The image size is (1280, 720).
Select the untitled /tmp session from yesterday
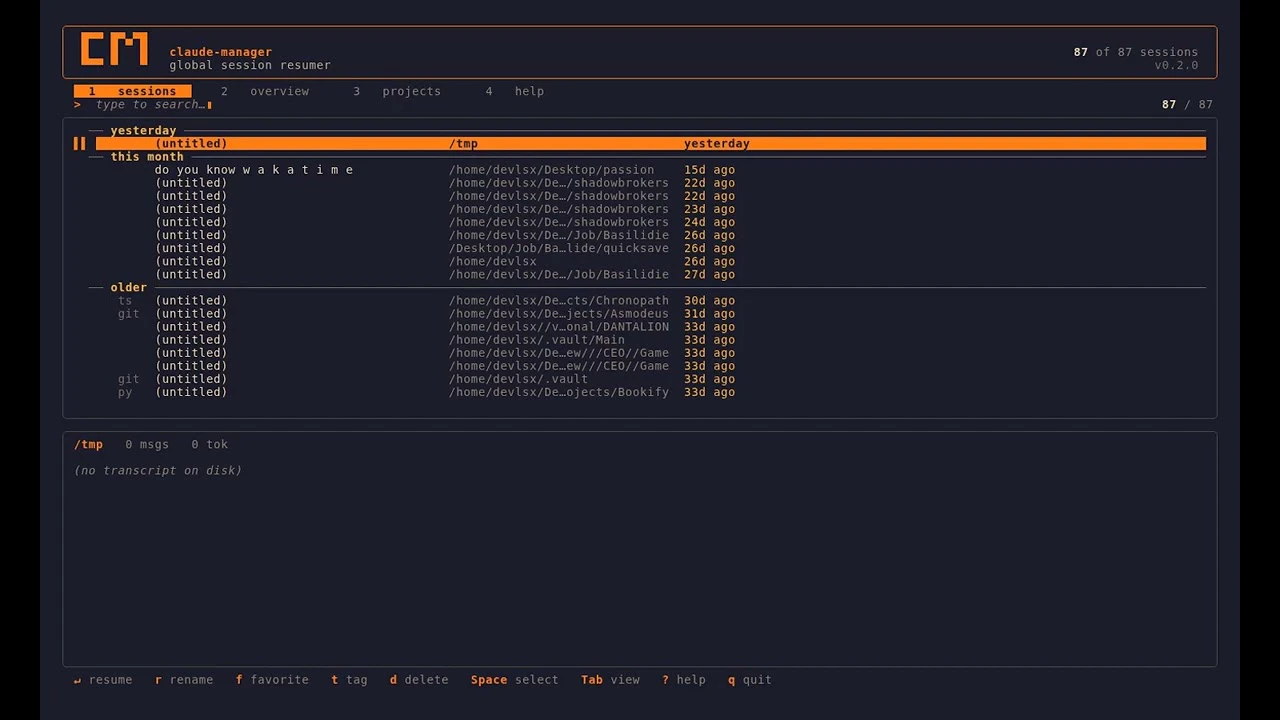click(650, 144)
